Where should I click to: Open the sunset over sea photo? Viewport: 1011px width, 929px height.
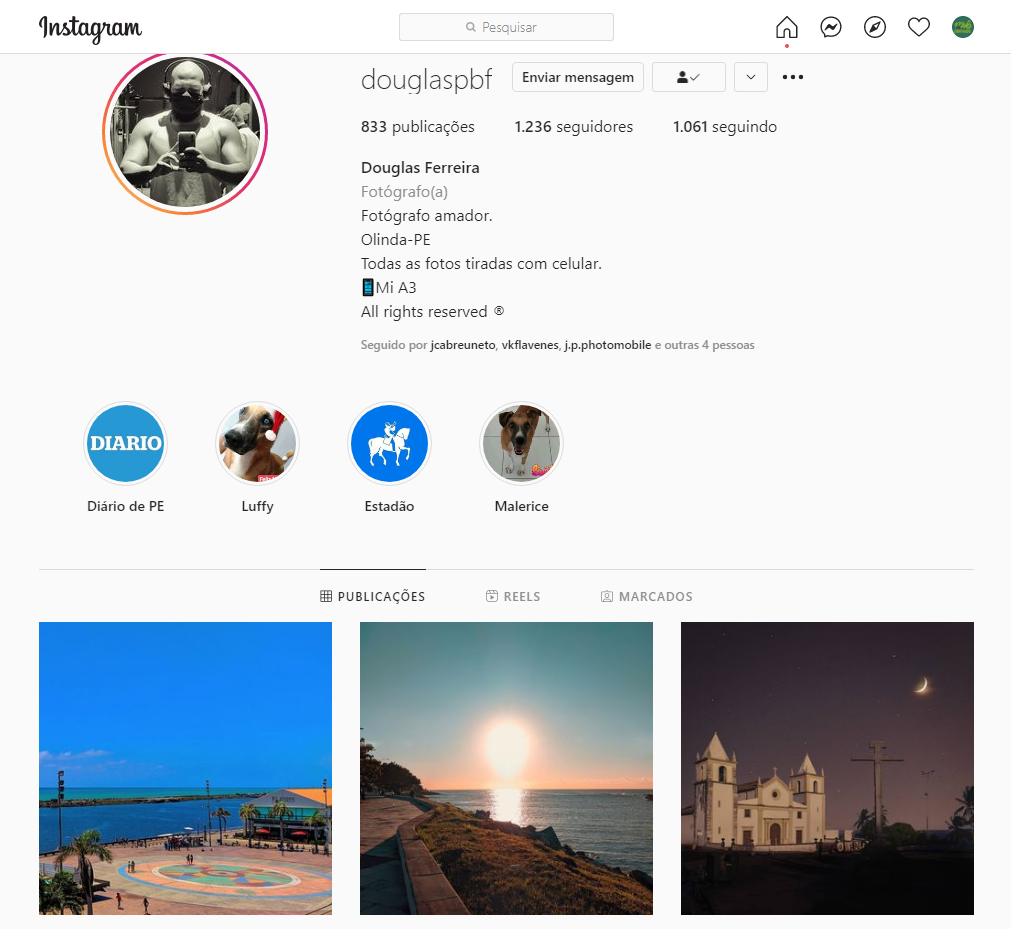click(506, 768)
